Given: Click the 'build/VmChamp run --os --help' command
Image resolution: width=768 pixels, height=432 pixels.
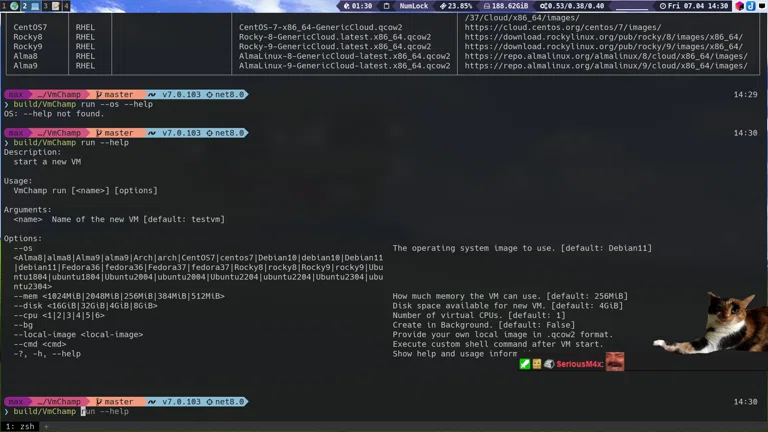Looking at the screenshot, I should 83,104.
